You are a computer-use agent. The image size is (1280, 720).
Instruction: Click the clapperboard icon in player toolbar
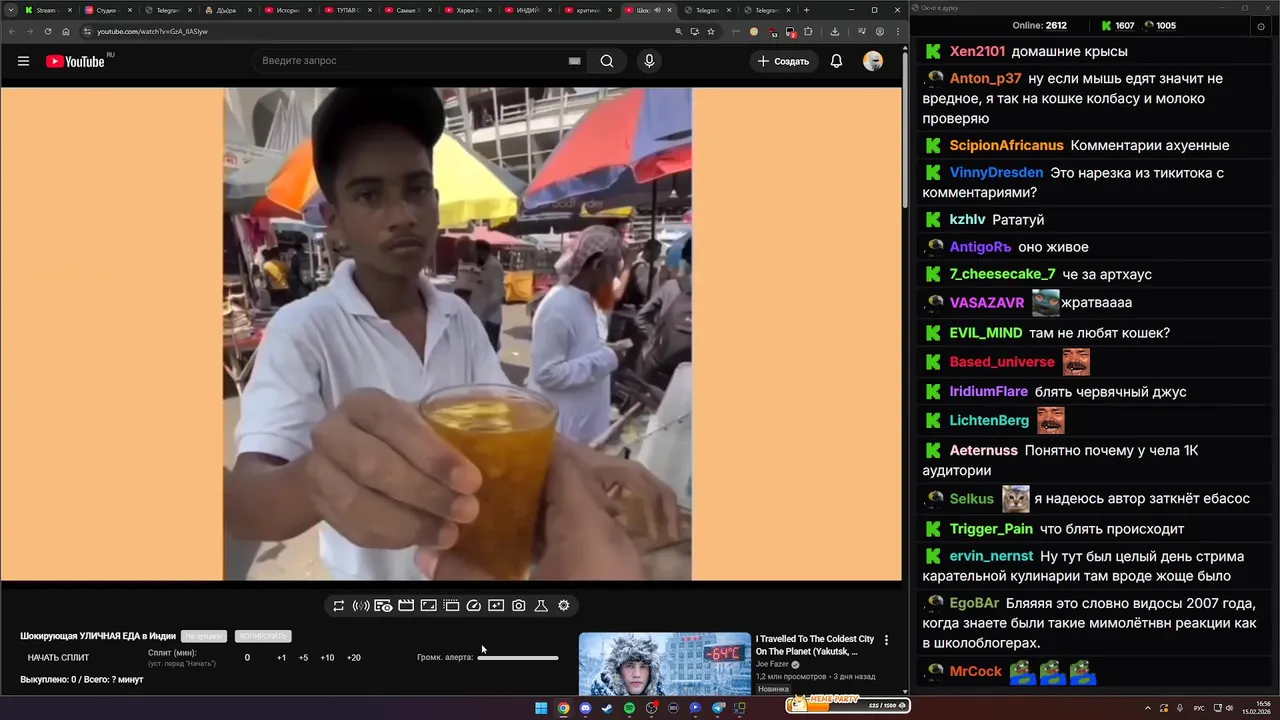406,605
